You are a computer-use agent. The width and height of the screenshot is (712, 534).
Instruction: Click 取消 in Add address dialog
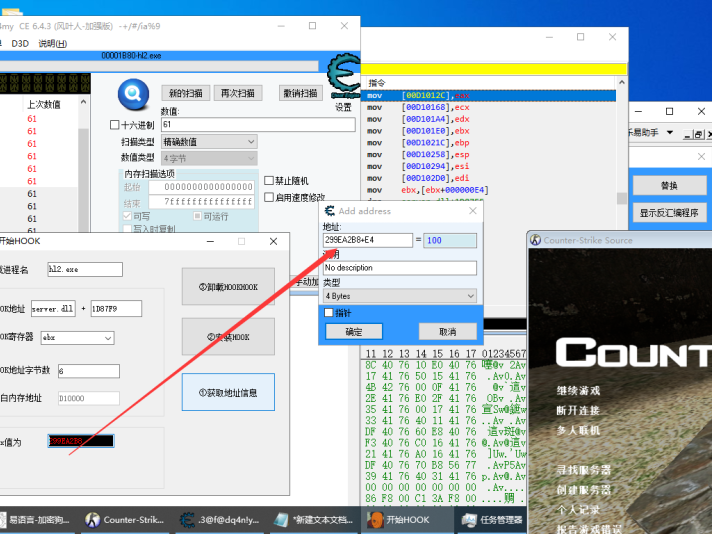click(448, 331)
